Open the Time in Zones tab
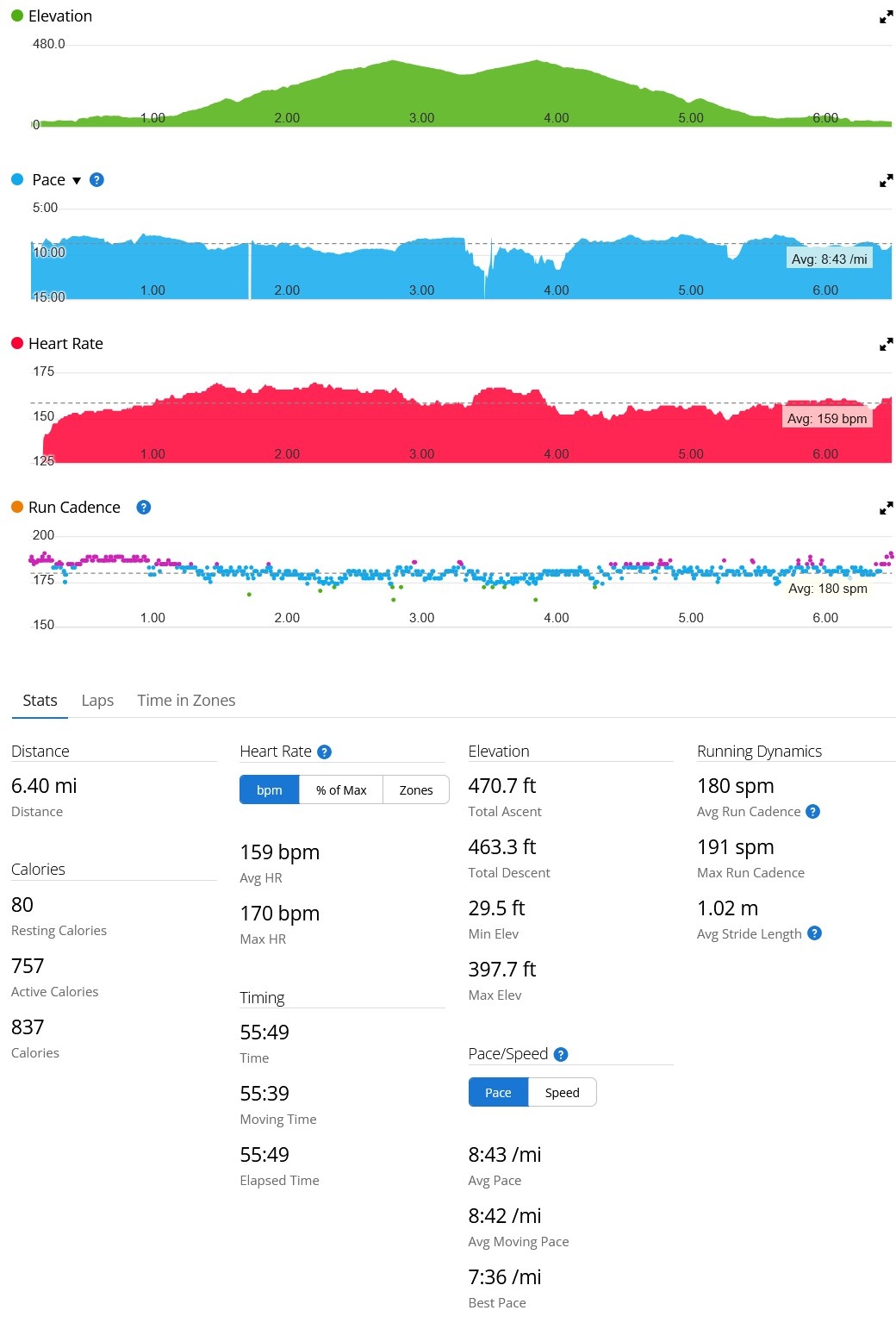This screenshot has height=1329, width=896. pos(186,700)
